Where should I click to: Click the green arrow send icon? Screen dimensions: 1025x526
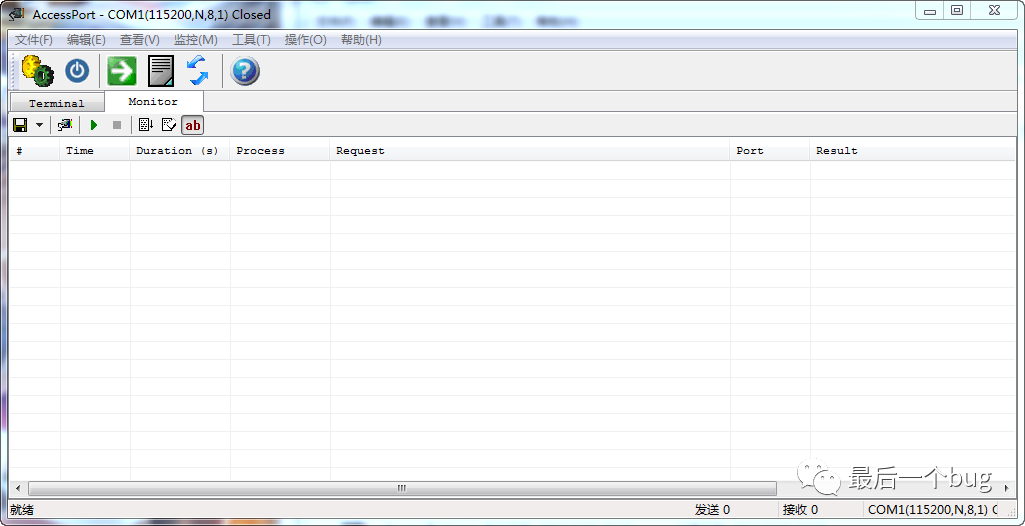122,71
